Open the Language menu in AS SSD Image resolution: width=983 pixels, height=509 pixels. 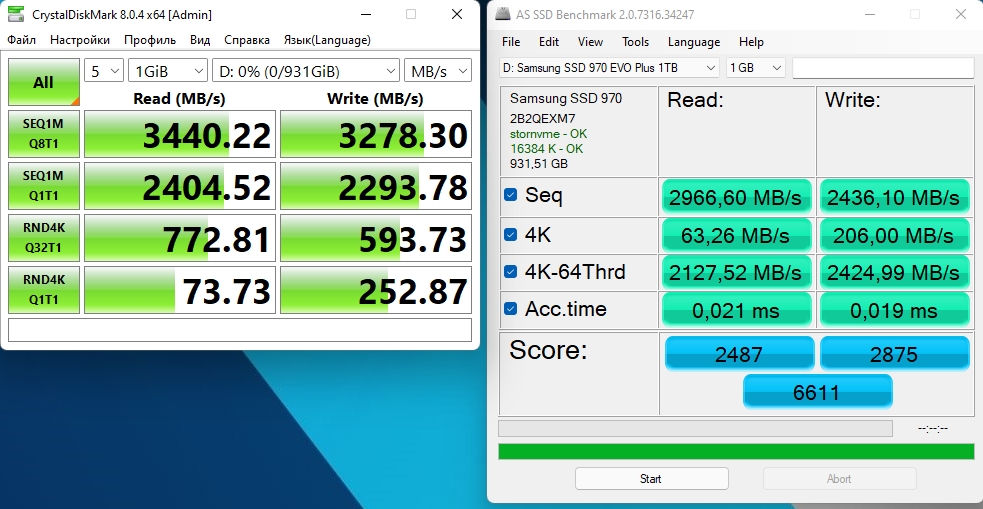(694, 42)
